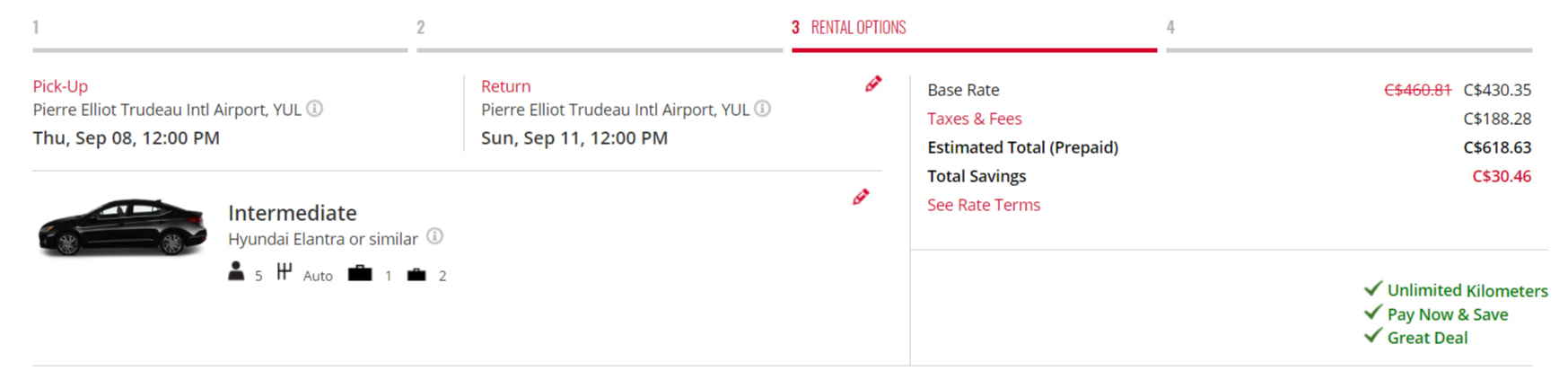Open the See Rate Terms link
Image resolution: width=1568 pixels, height=371 pixels.
click(x=983, y=205)
